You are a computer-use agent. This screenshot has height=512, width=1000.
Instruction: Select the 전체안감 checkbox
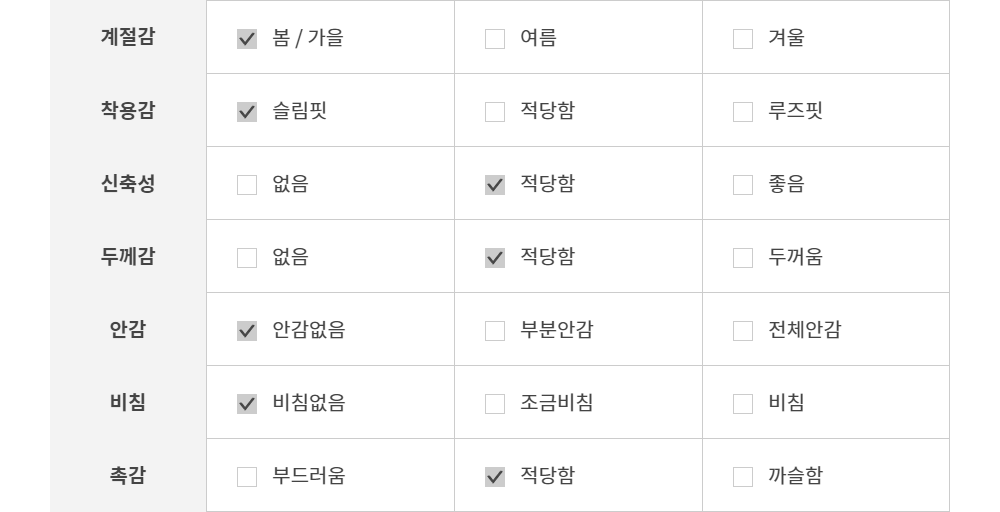tap(743, 331)
